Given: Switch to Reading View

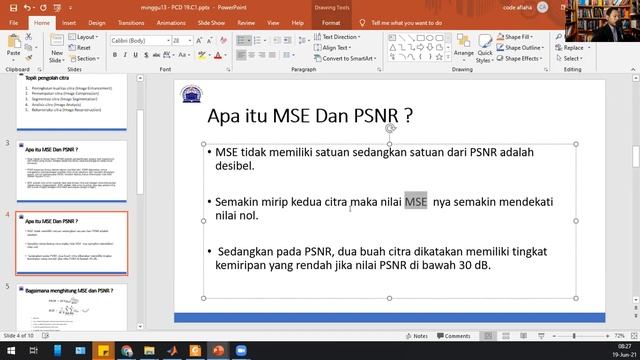Looking at the screenshot, I should [524, 336].
